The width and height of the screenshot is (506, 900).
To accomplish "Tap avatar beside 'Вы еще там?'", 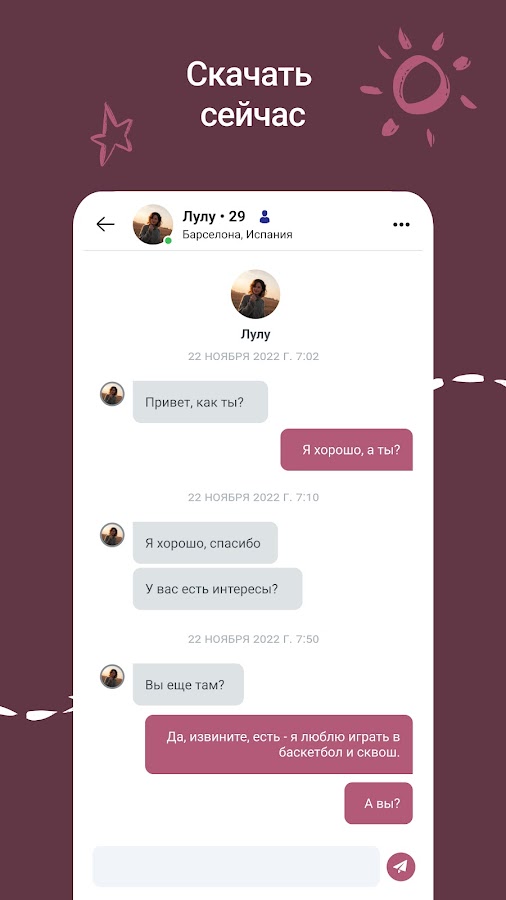I will [x=112, y=676].
